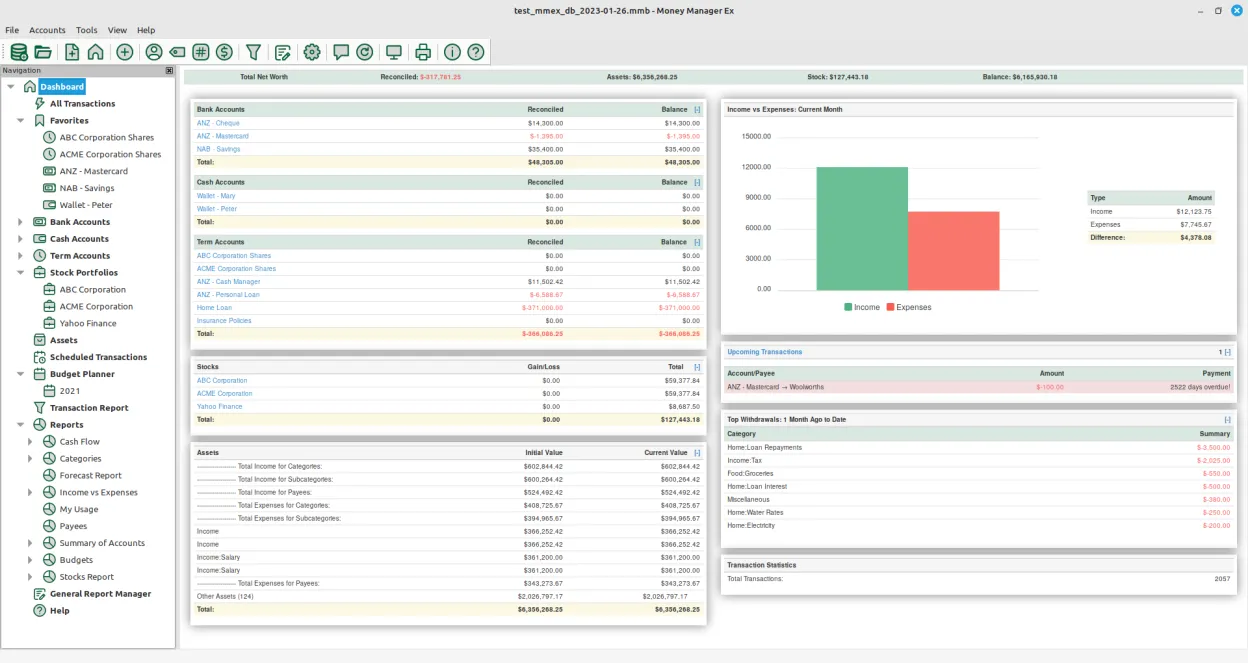Click the green Income legend swatch

[848, 307]
